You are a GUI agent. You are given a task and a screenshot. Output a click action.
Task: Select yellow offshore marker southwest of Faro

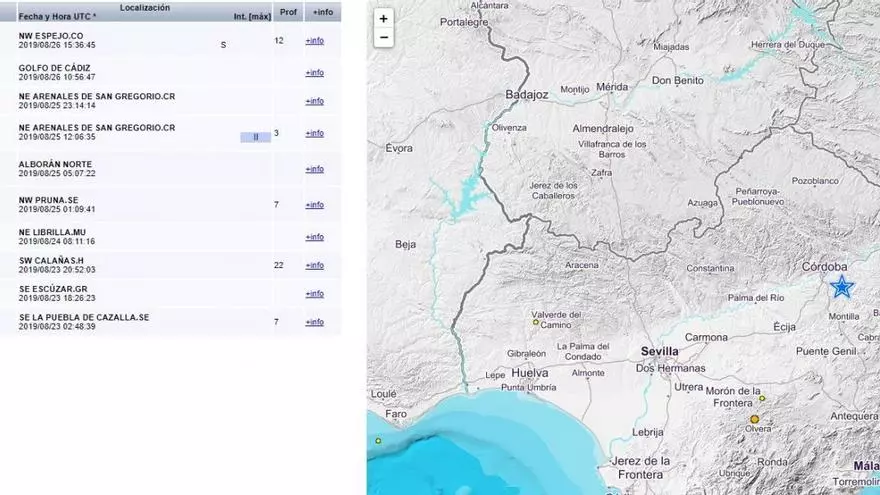(379, 440)
